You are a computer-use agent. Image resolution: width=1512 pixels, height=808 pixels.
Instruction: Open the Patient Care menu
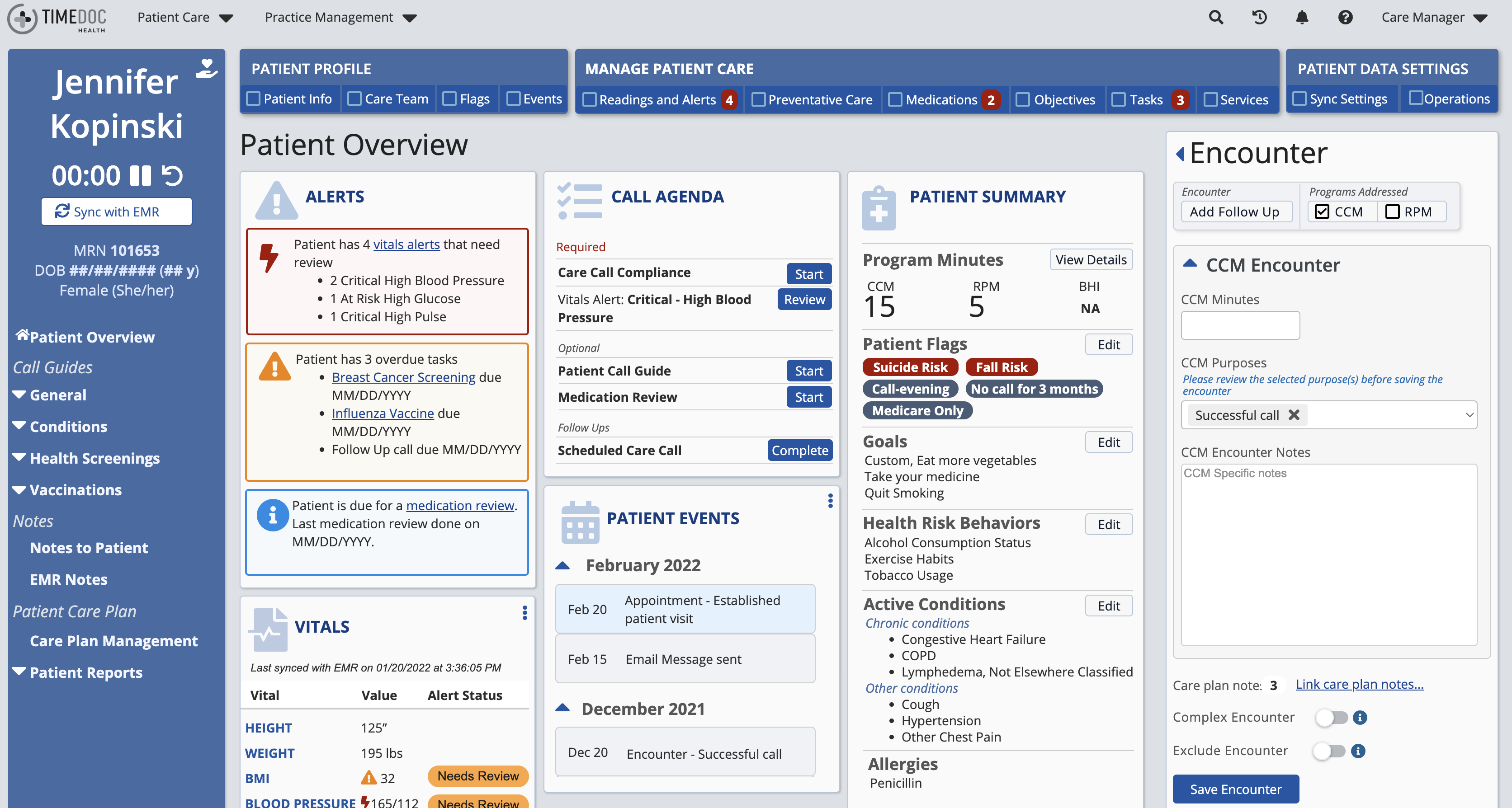click(x=184, y=17)
